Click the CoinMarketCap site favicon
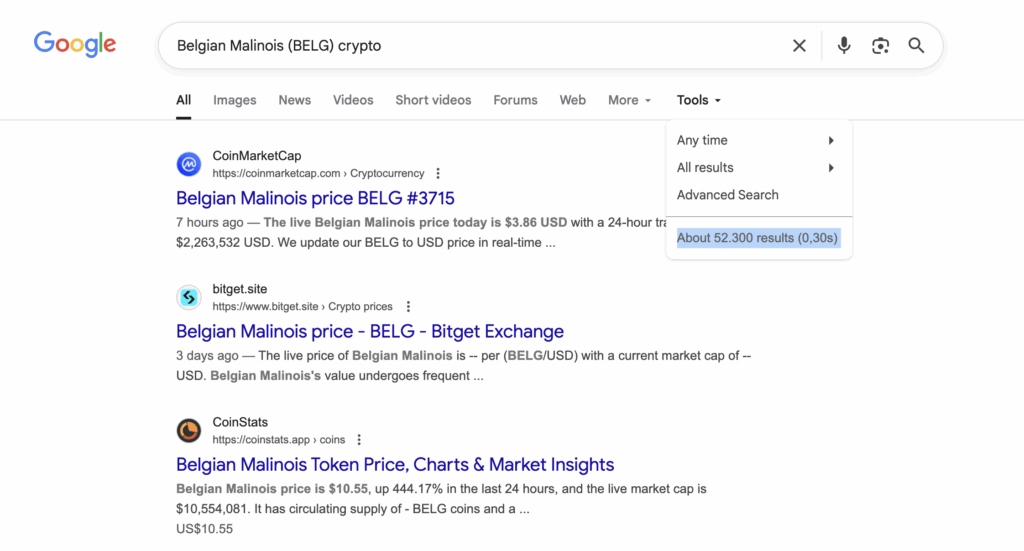Screen dimensions: 1024x551 (189, 164)
